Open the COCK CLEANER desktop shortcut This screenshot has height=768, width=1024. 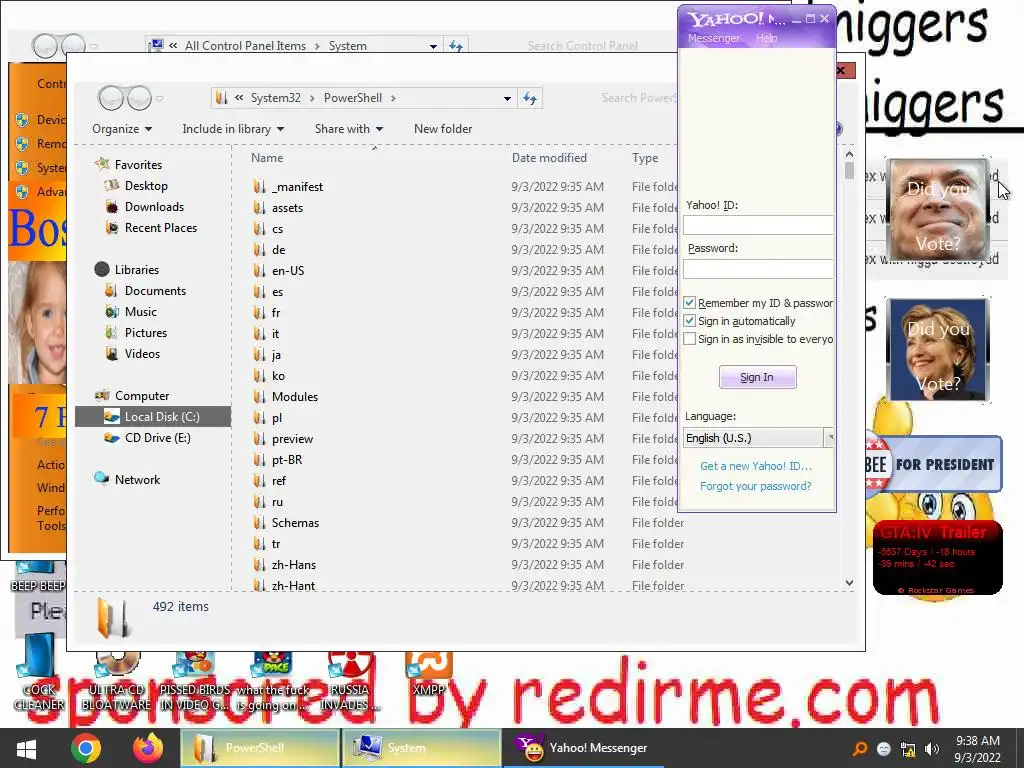pyautogui.click(x=39, y=673)
